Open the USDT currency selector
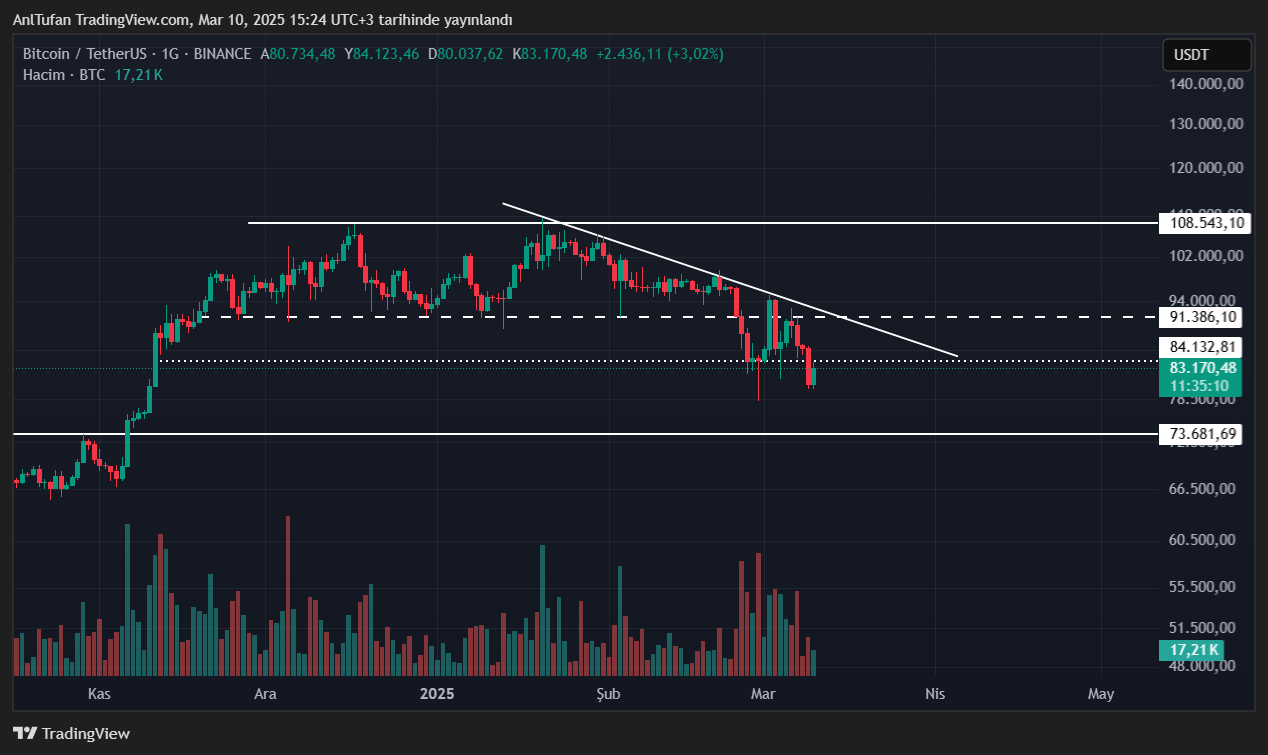 [x=1207, y=55]
